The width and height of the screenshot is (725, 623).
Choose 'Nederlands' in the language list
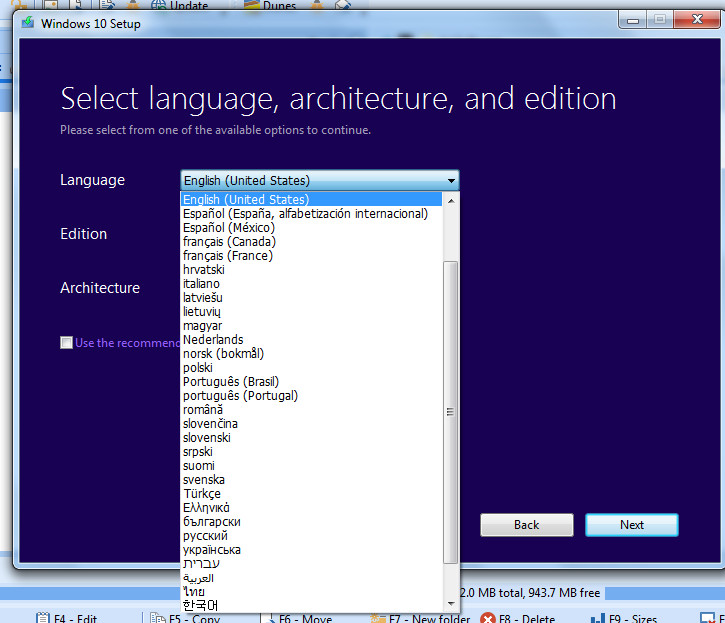click(213, 340)
